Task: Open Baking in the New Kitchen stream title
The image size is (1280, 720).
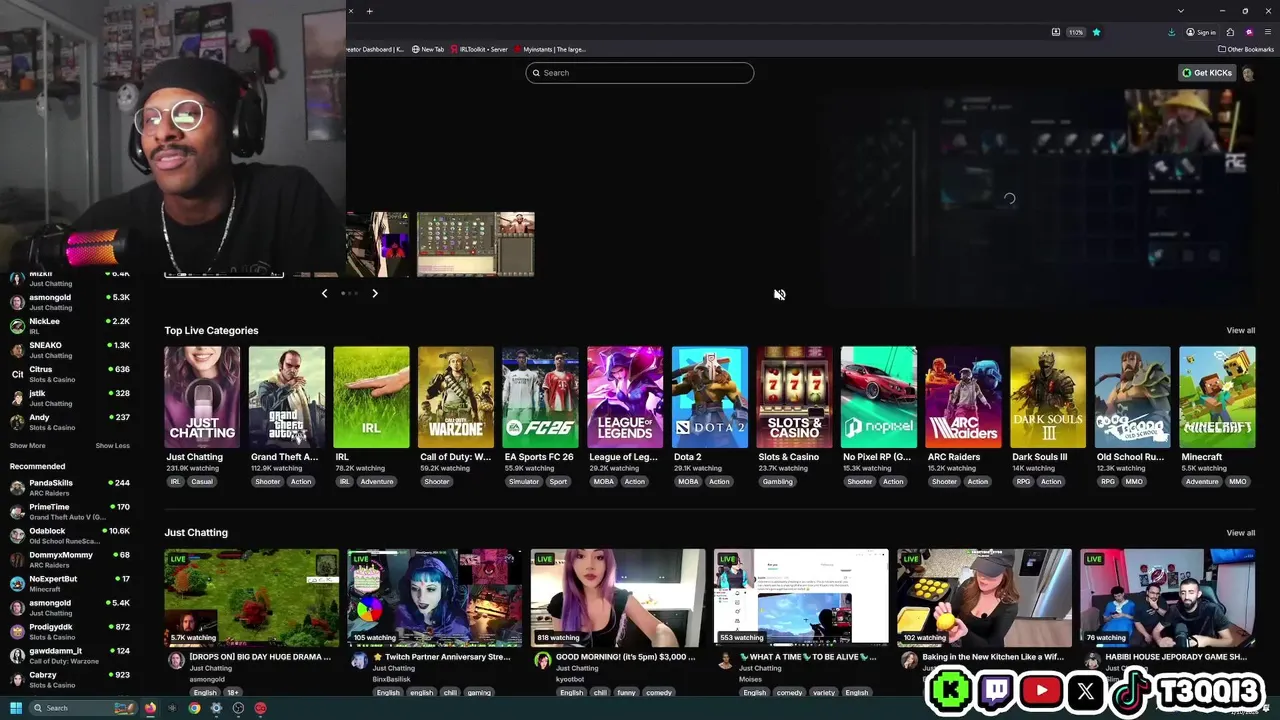Action: (992, 657)
